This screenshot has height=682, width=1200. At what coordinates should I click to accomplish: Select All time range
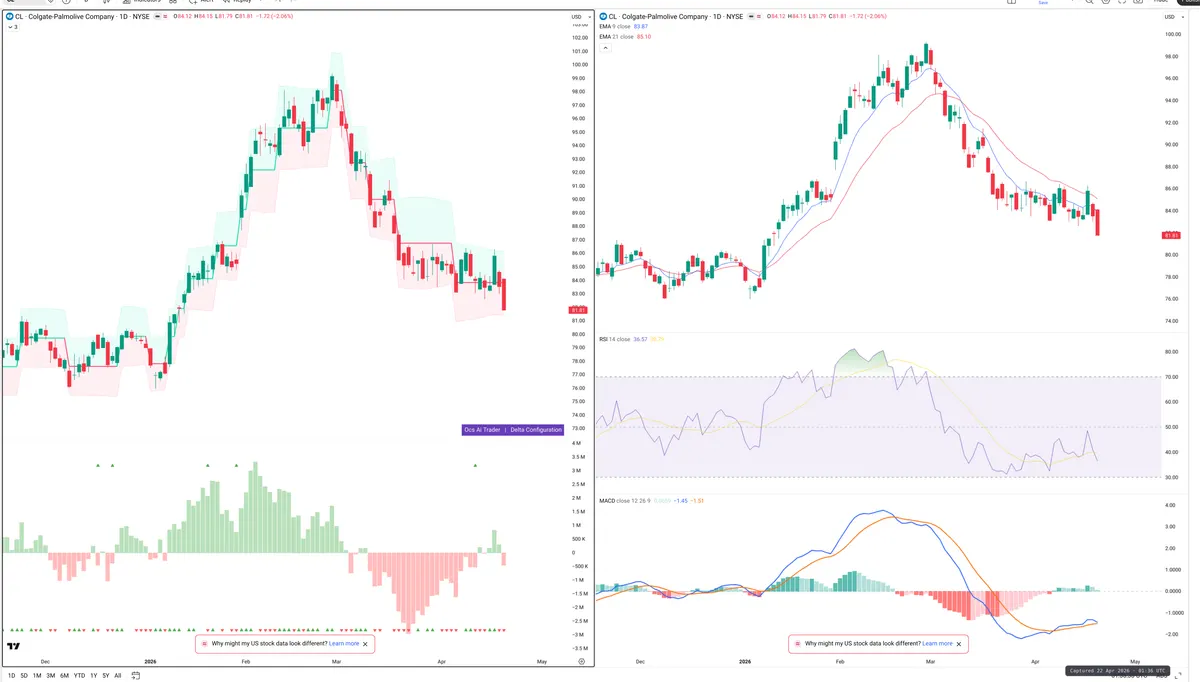tap(118, 676)
